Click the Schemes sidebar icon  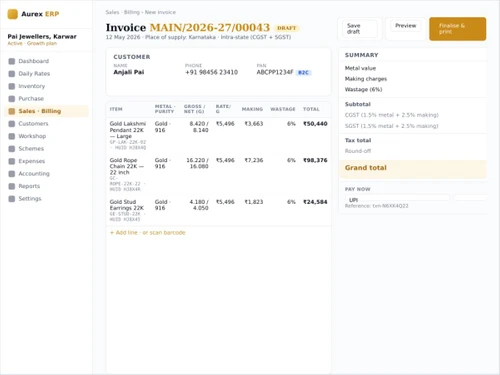(x=12, y=149)
